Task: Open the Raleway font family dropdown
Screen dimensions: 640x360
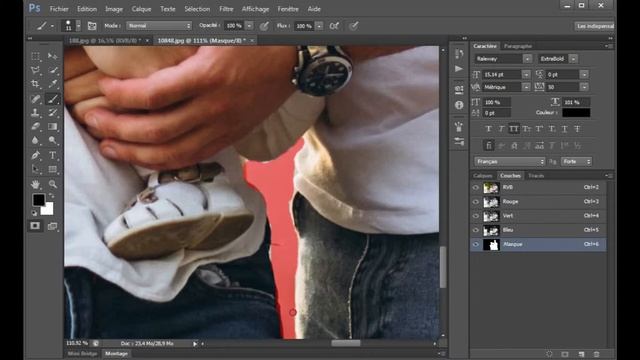Action: click(x=527, y=59)
